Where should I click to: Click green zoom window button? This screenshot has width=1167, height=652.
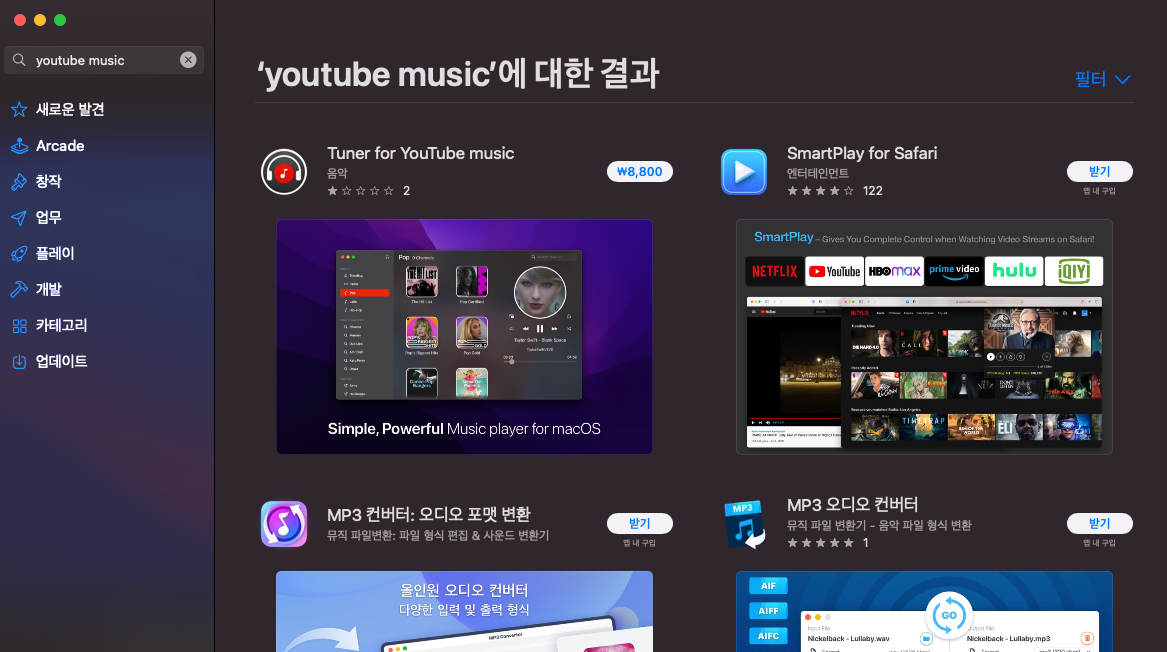[x=60, y=20]
